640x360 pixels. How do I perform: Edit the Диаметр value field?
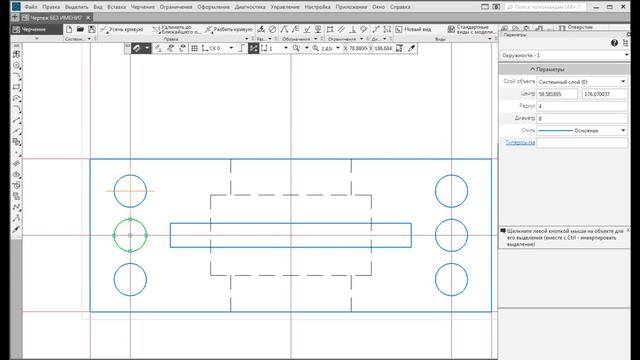582,118
